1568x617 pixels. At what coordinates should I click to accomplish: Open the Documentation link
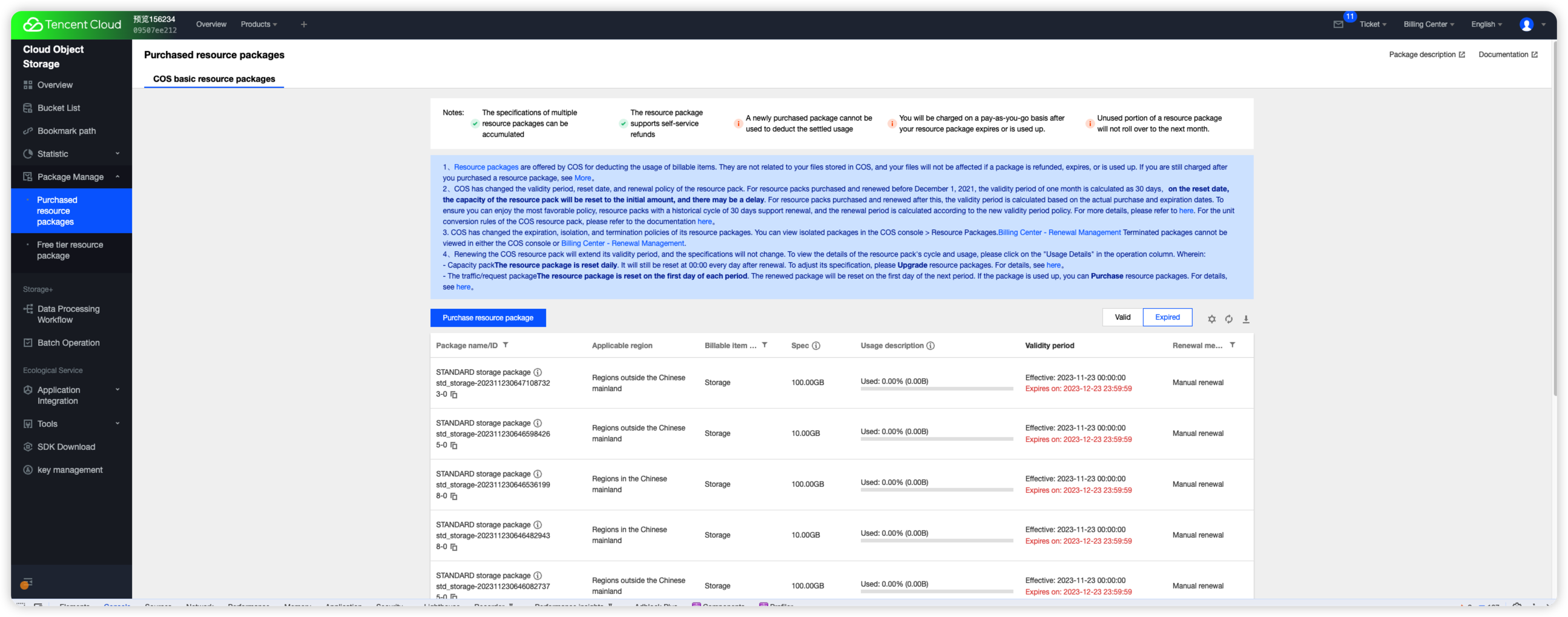1507,55
